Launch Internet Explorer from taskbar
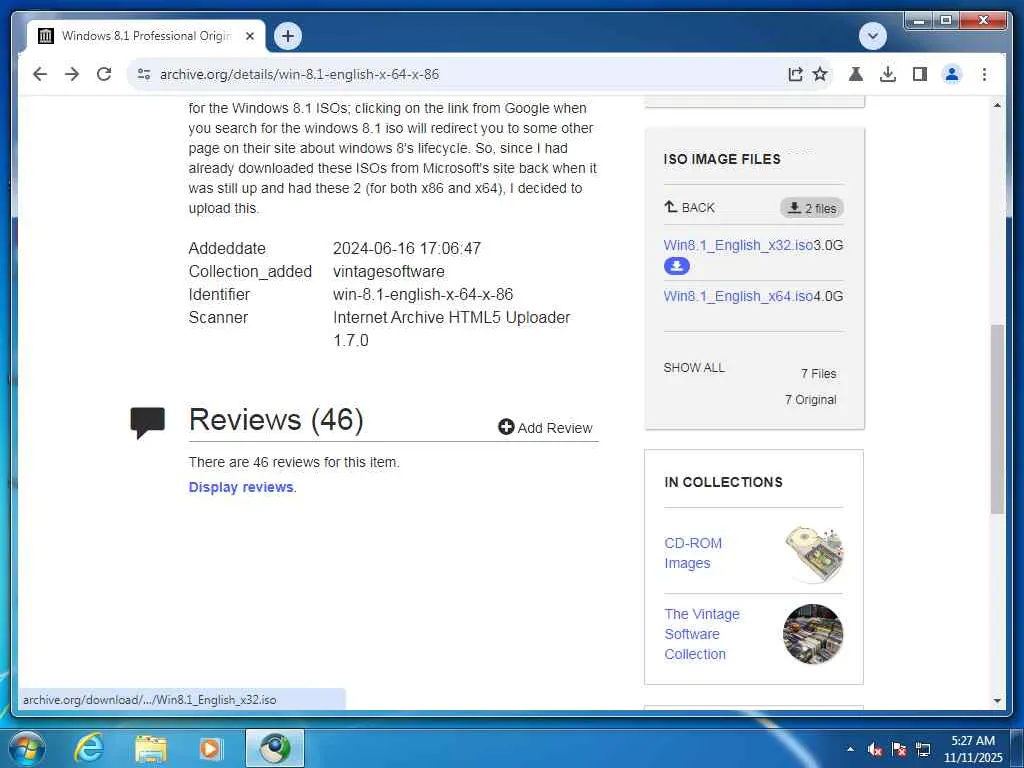 (89, 748)
